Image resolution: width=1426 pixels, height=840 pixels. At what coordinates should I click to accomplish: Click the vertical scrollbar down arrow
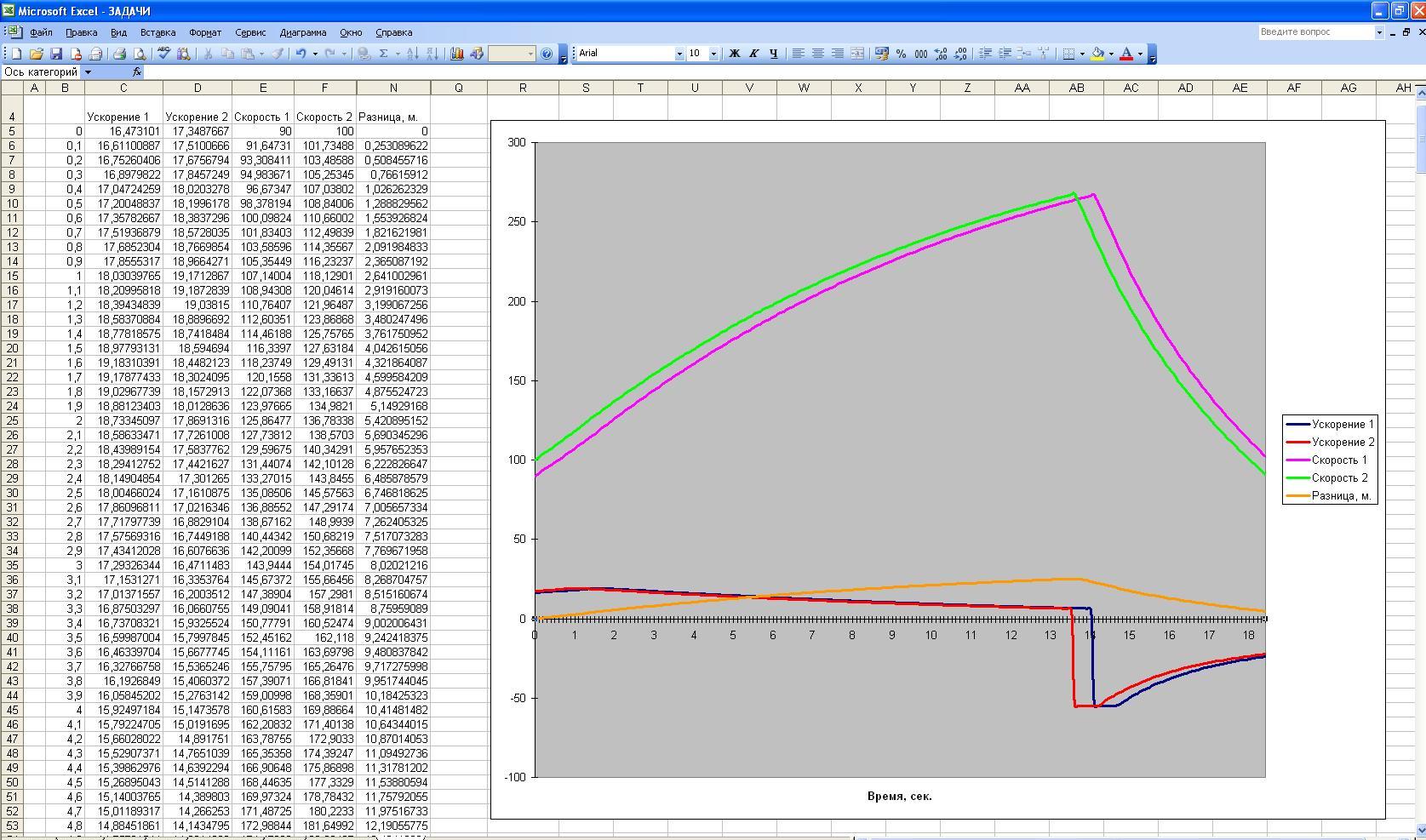pos(1419,830)
